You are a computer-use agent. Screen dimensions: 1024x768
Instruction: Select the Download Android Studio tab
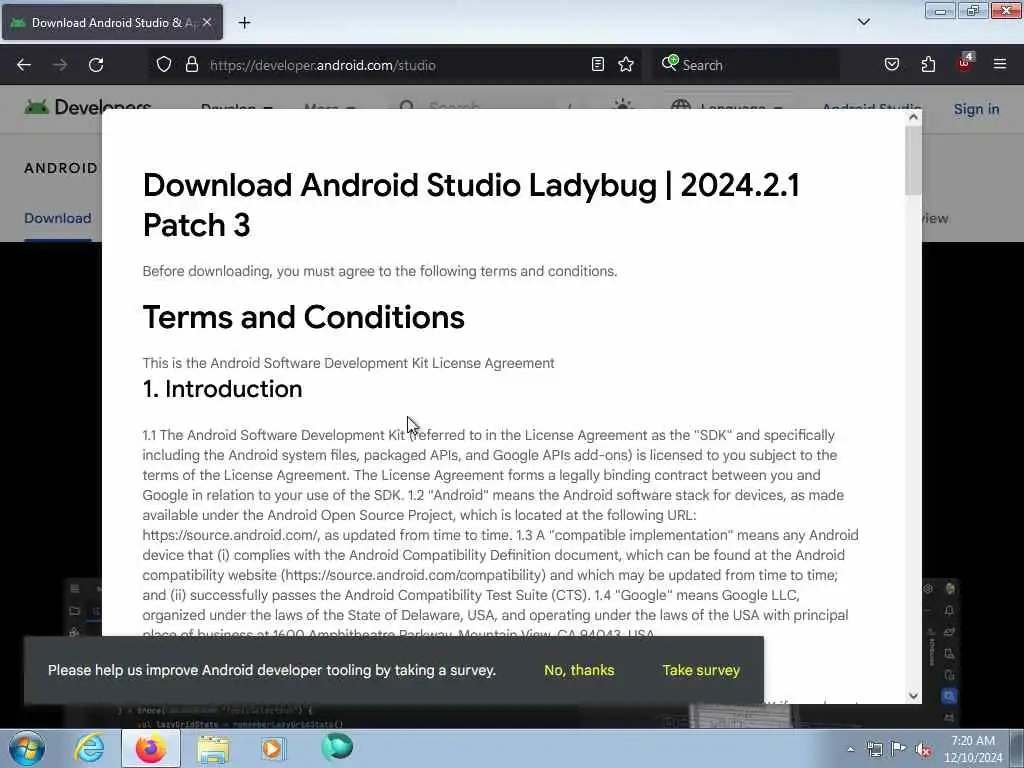(112, 22)
